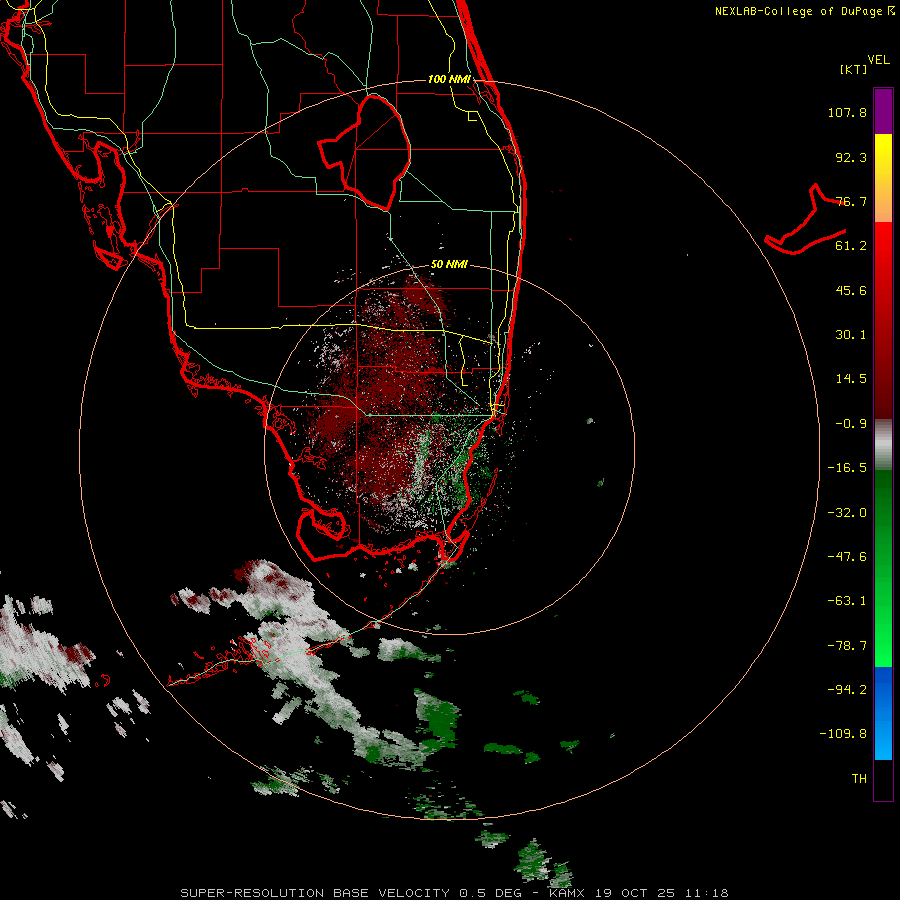Click the 50 NMI range ring label
Image resolution: width=900 pixels, height=900 pixels.
tap(449, 265)
